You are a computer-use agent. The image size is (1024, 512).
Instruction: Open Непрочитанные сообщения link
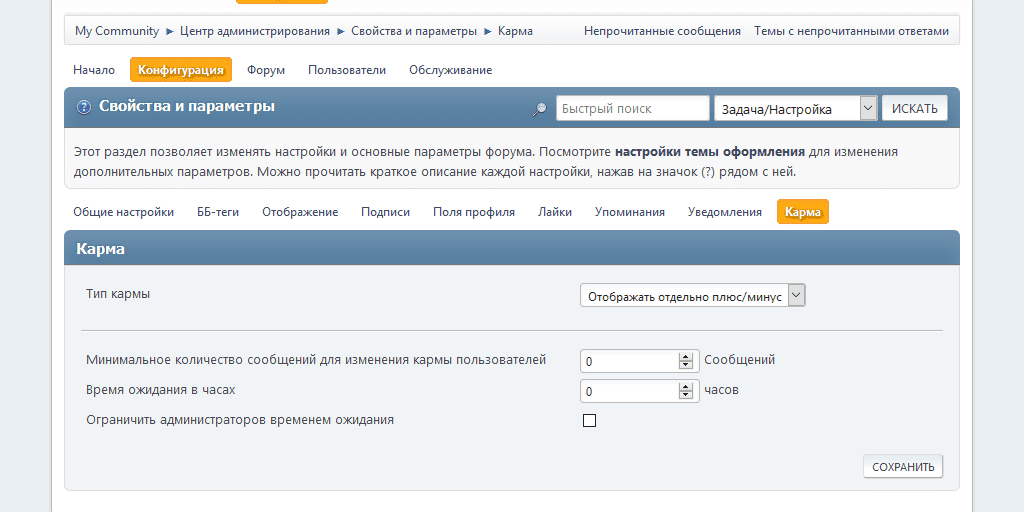pos(662,31)
